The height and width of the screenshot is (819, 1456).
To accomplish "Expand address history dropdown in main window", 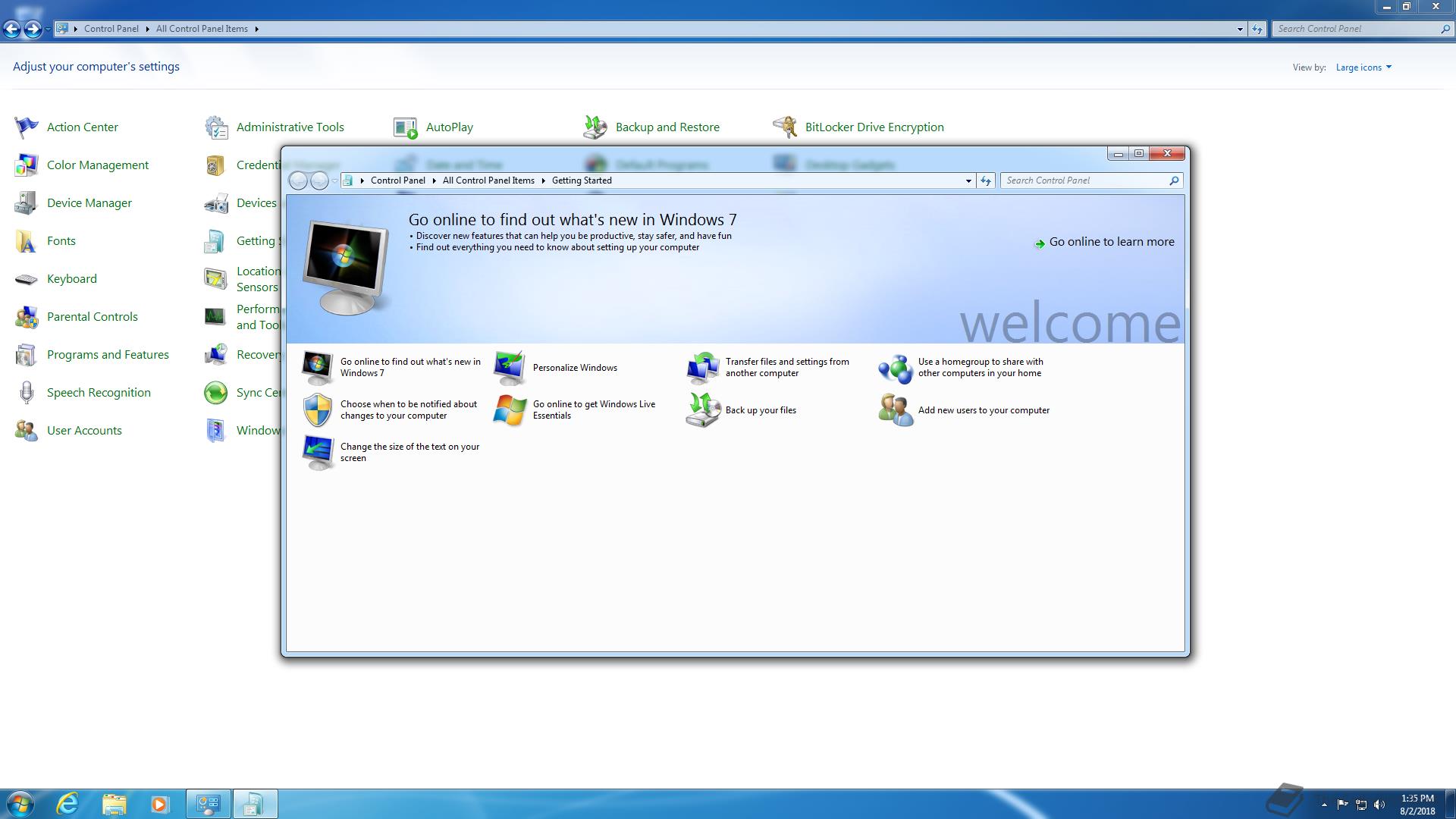I will tap(1240, 29).
